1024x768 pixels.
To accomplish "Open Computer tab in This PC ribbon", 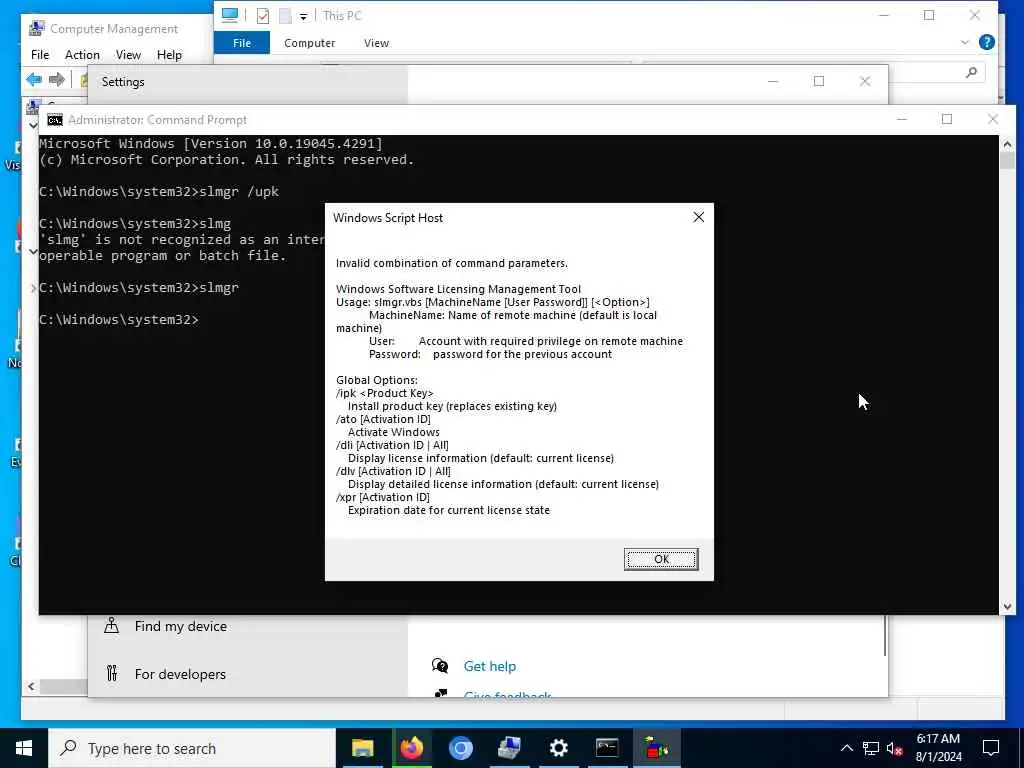I will [x=310, y=43].
